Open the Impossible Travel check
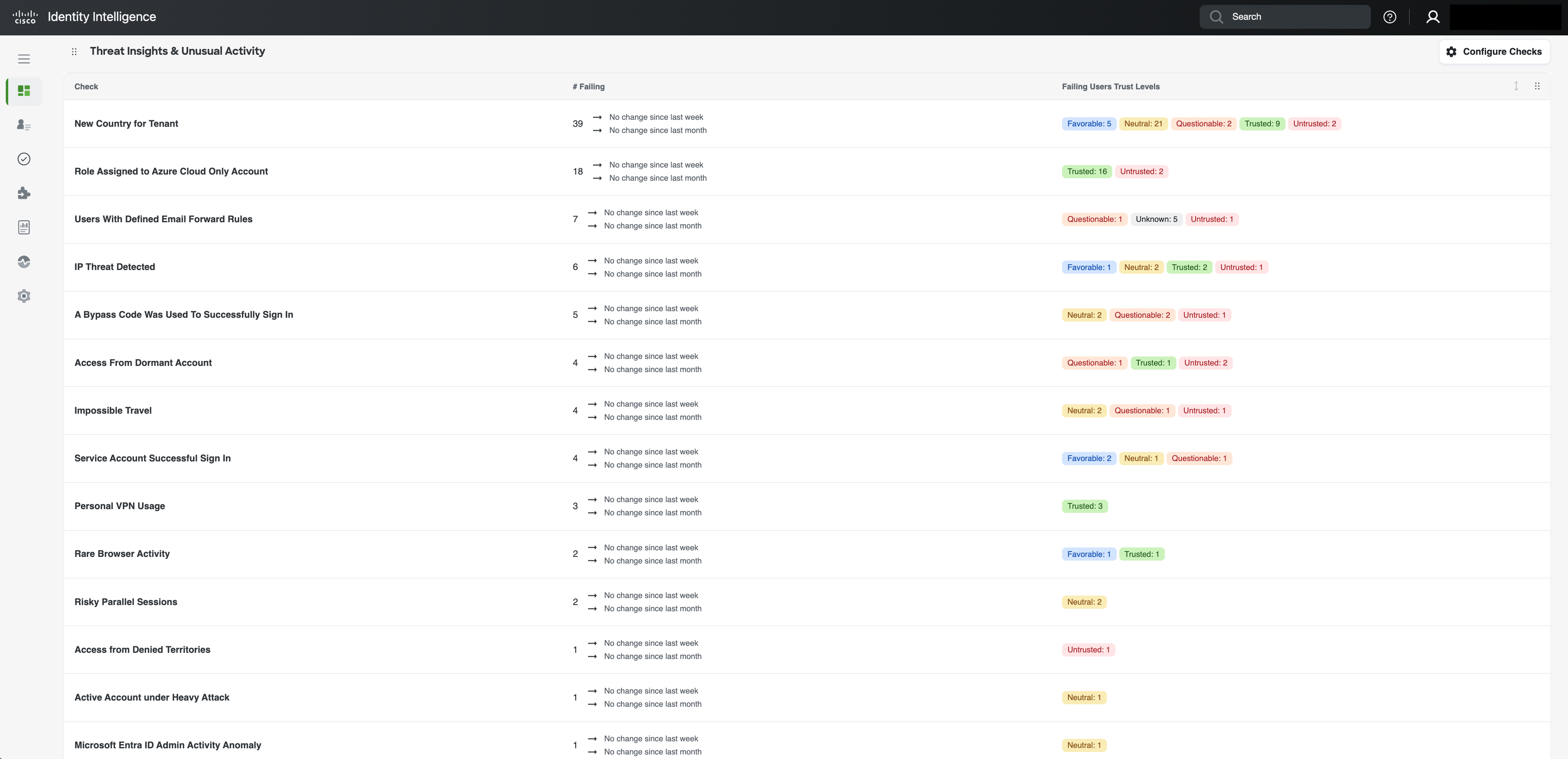Screen dimensions: 1568x759 click(x=113, y=411)
